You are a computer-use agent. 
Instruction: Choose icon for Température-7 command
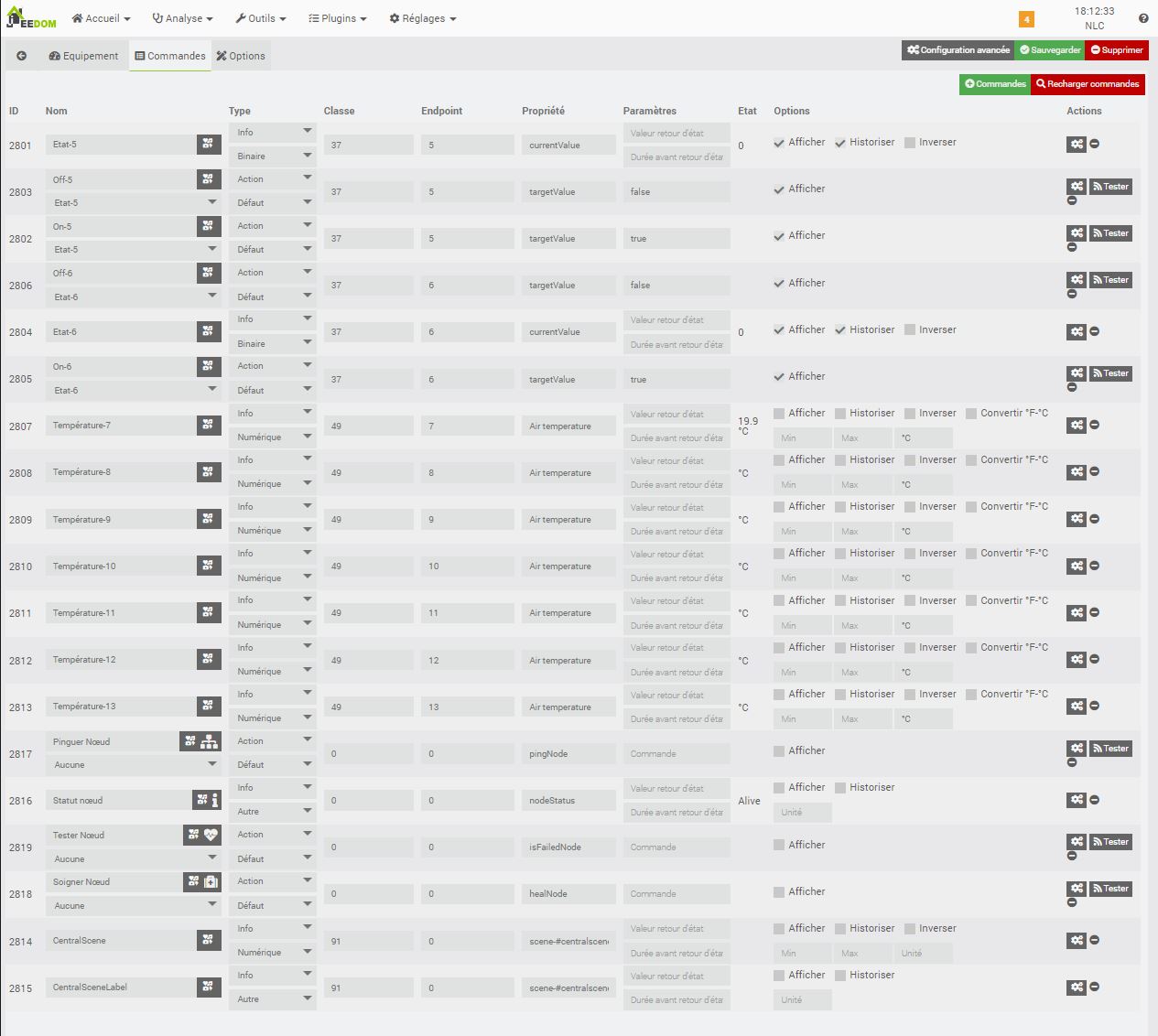[209, 425]
